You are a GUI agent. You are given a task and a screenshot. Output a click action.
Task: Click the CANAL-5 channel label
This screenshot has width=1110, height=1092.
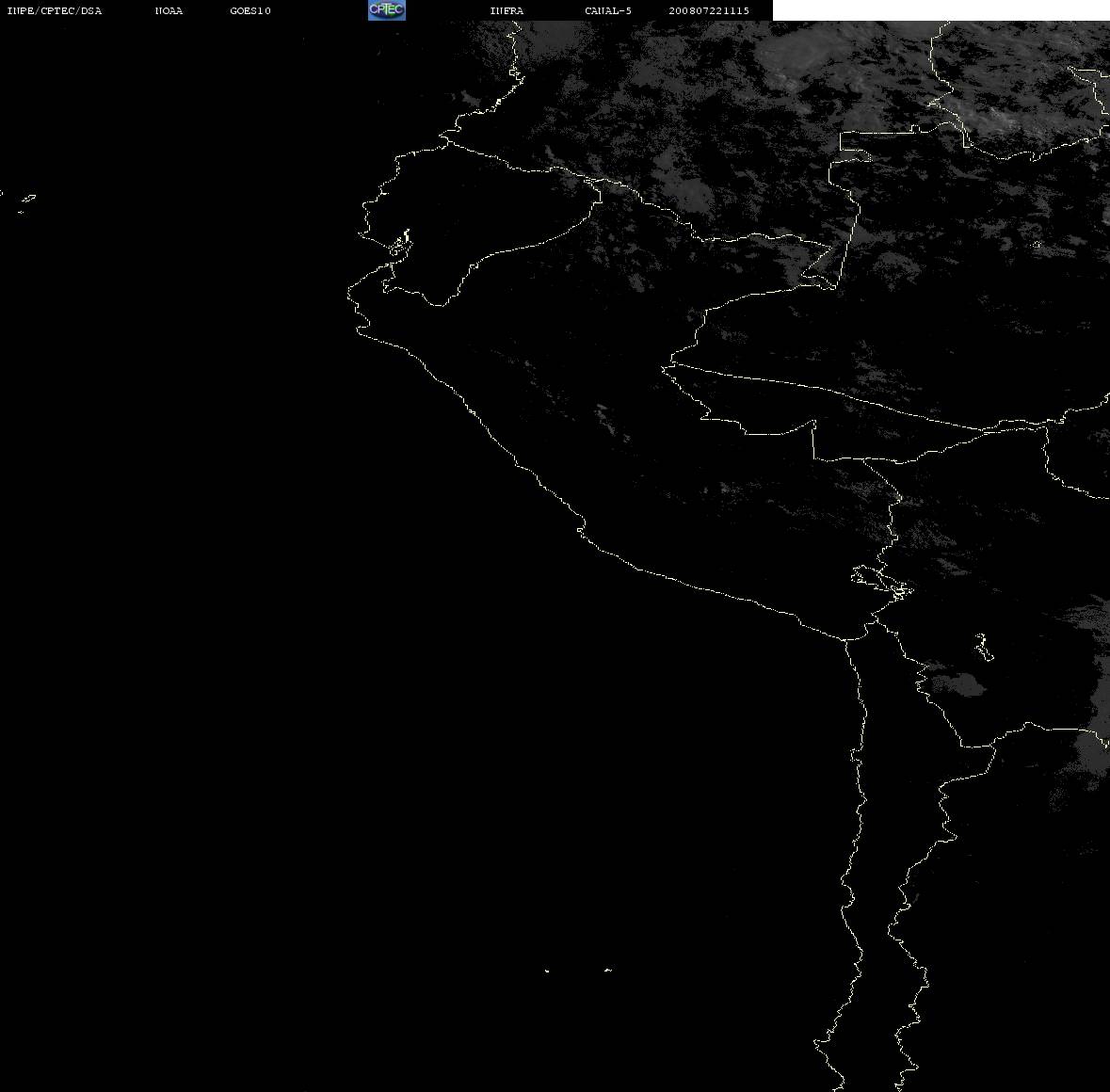(608, 10)
